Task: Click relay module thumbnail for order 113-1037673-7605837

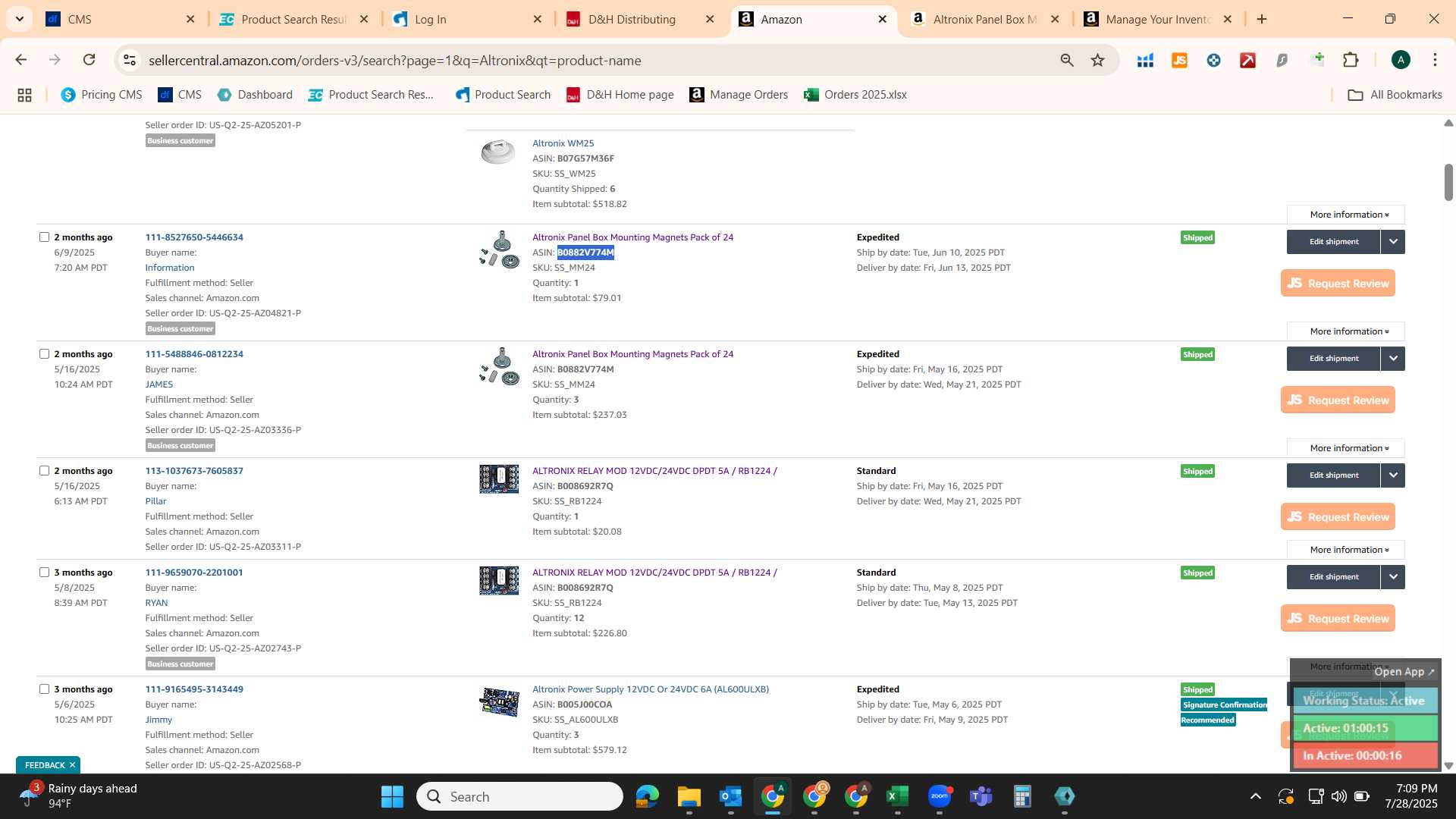Action: point(499,479)
